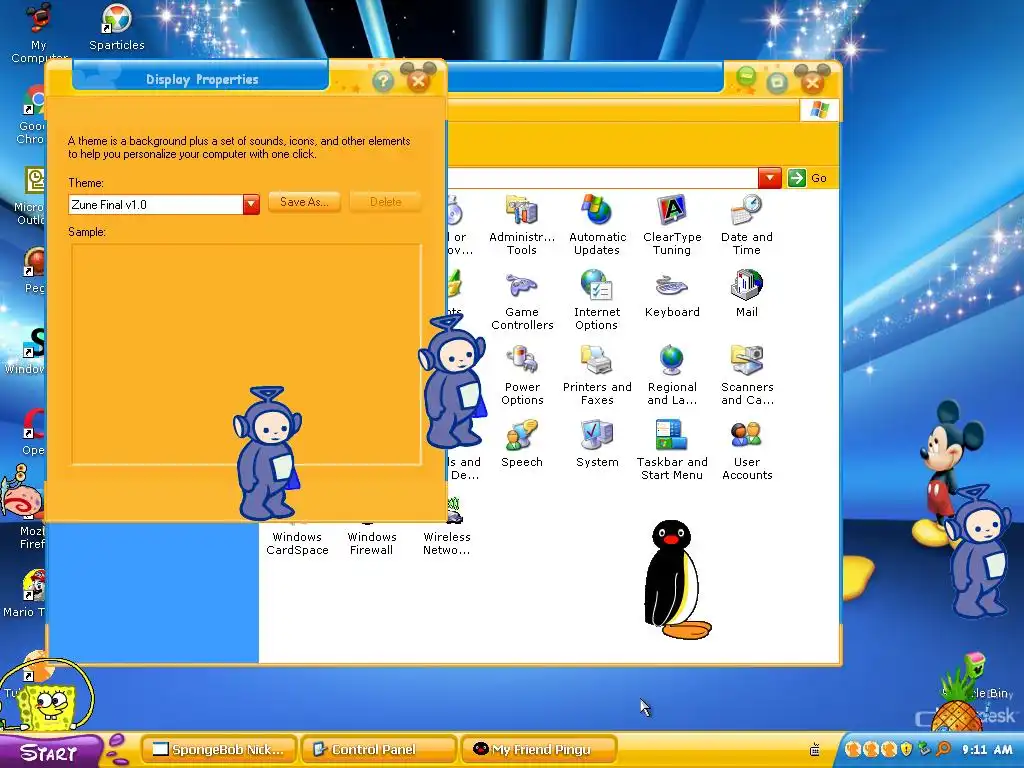This screenshot has height=768, width=1024.
Task: Open the System properties icon
Action: pyautogui.click(x=597, y=443)
